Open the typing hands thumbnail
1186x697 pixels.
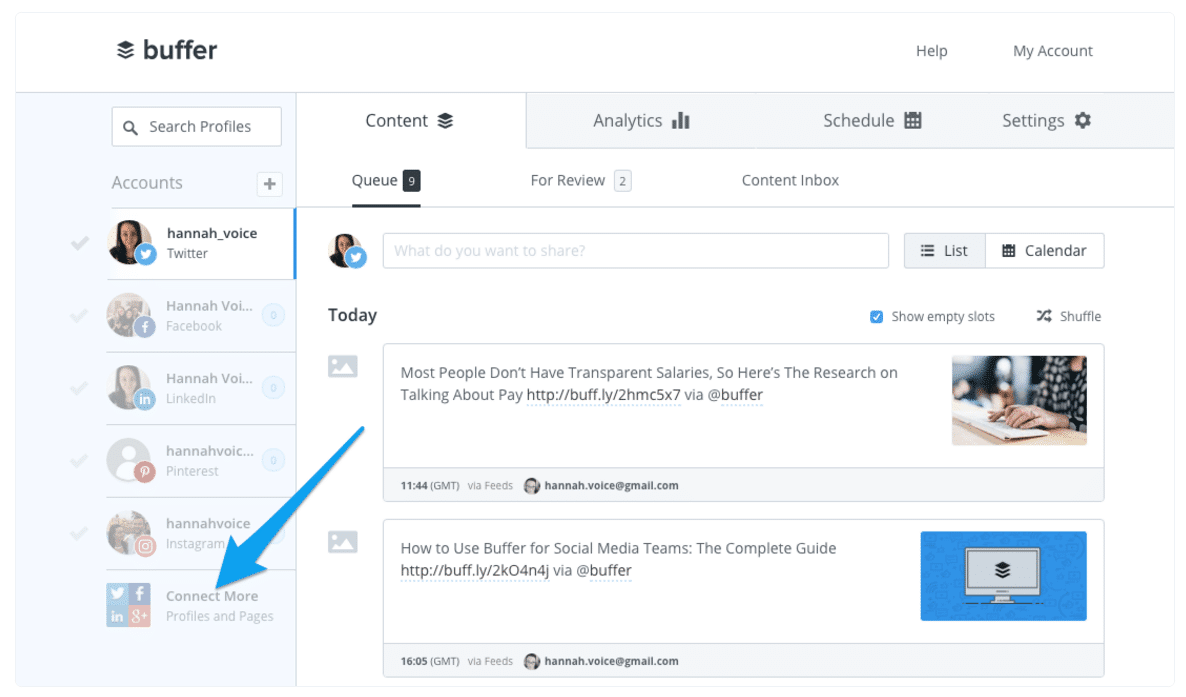point(1019,400)
